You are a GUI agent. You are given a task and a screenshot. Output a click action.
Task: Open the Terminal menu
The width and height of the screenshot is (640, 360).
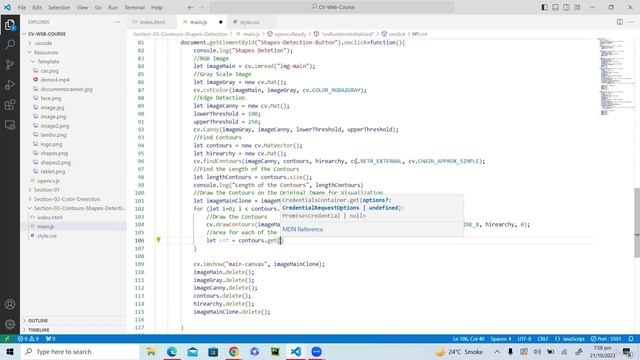pyautogui.click(x=135, y=7)
